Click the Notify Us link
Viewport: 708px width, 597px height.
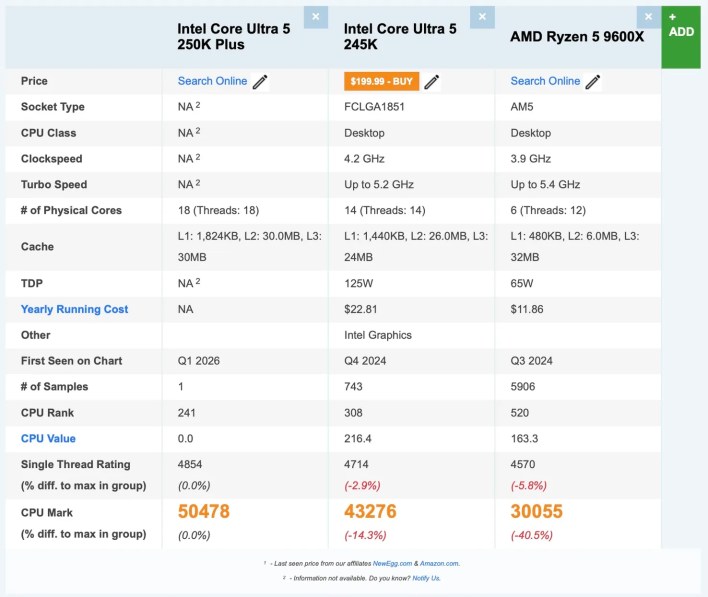(425, 578)
